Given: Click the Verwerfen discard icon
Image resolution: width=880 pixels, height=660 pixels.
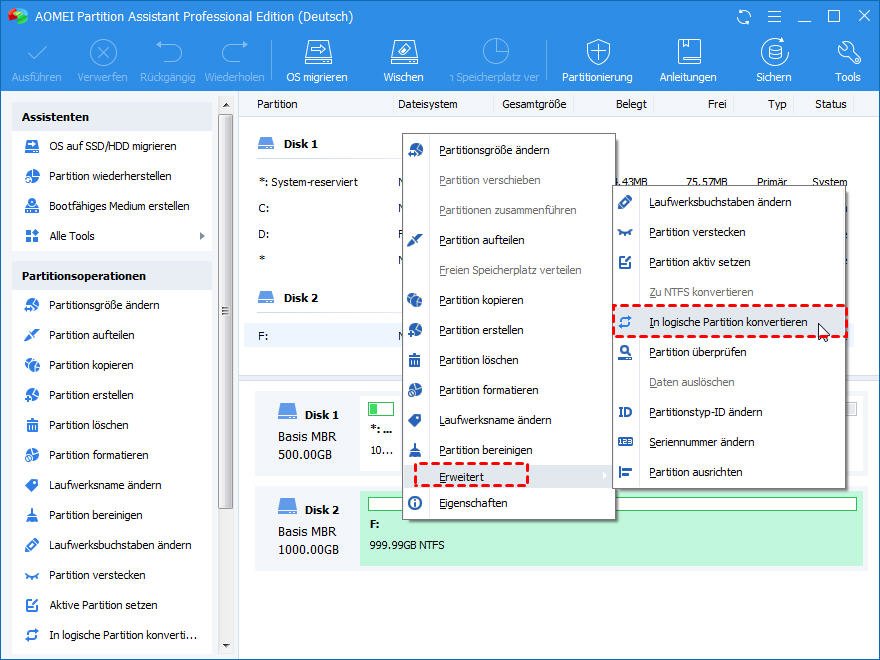Looking at the screenshot, I should 103,53.
